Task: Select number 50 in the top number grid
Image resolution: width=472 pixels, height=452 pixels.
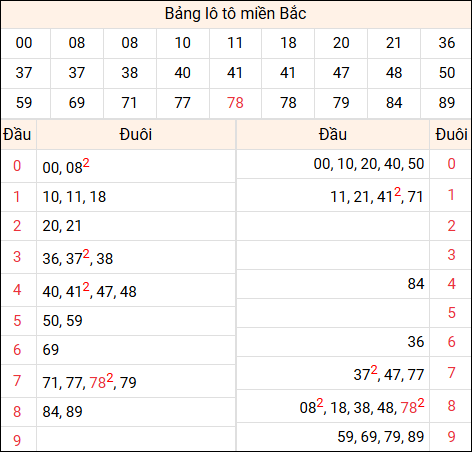Action: (447, 73)
